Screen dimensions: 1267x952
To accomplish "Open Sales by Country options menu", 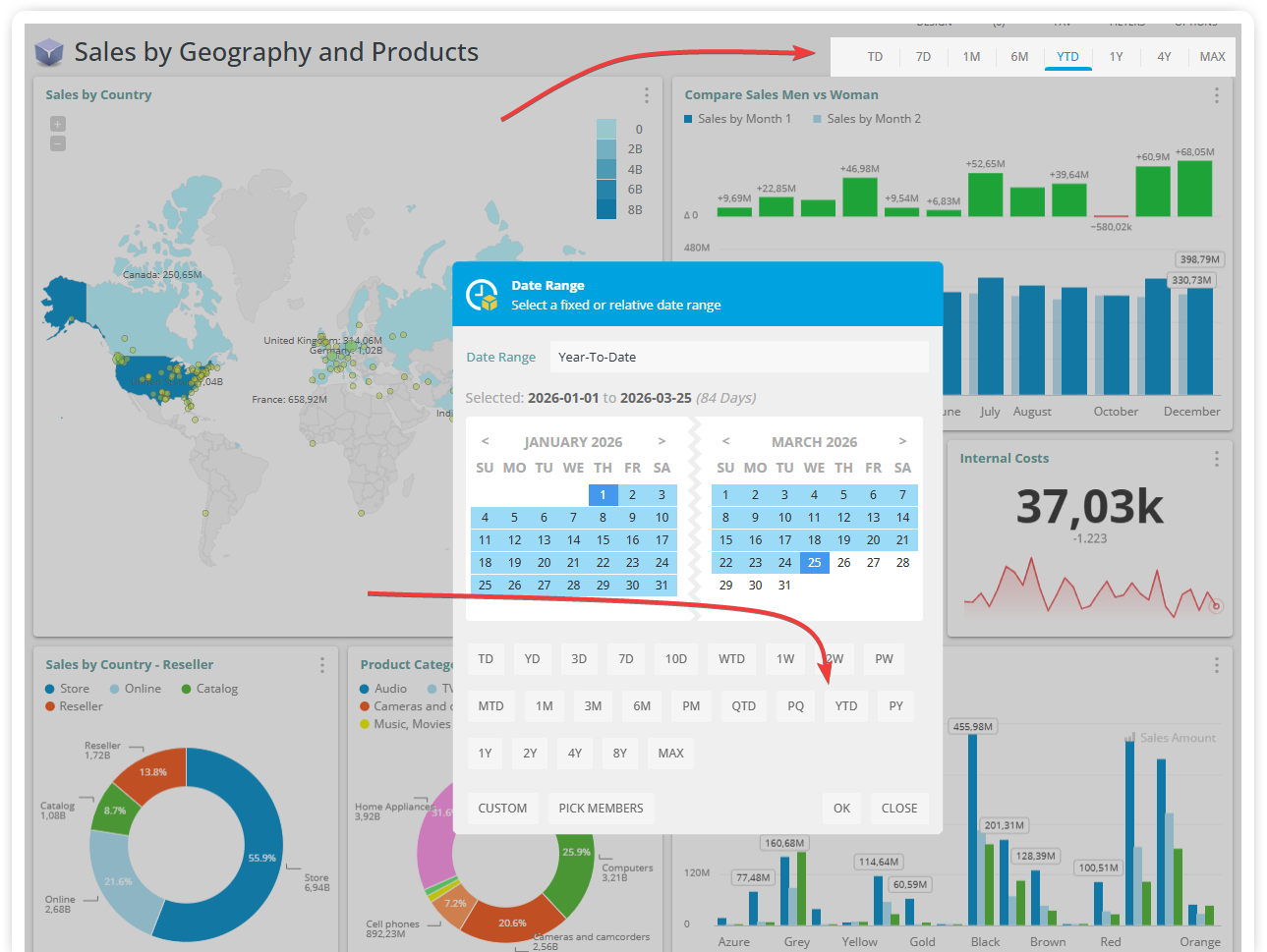I will 646,95.
